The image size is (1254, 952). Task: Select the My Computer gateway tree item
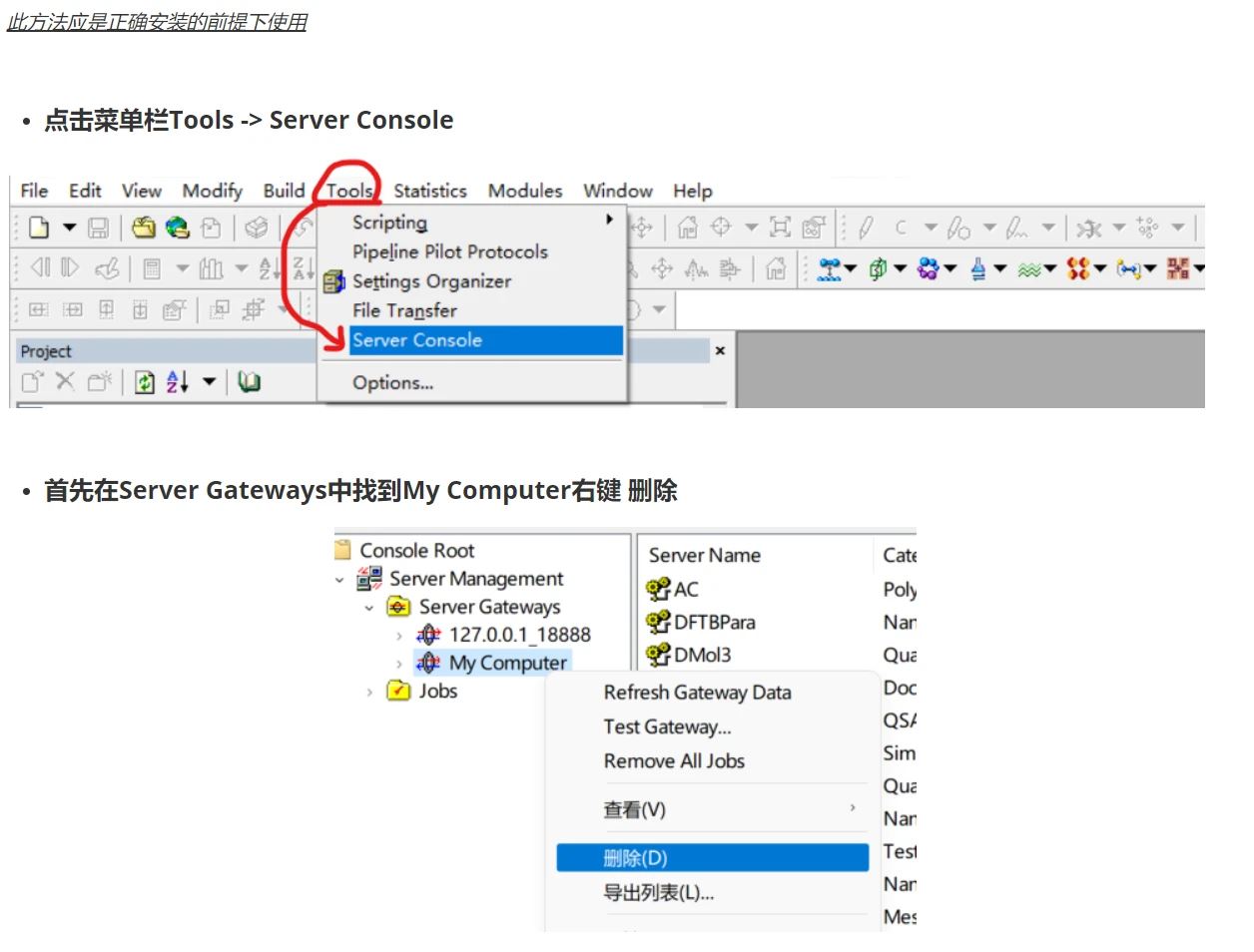507,664
